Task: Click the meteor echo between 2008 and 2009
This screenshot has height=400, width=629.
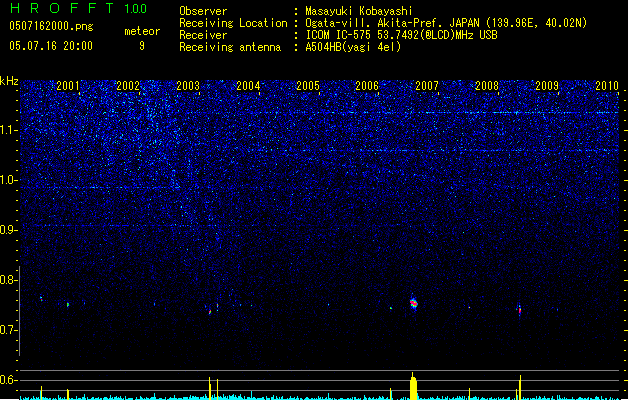Action: (x=519, y=309)
